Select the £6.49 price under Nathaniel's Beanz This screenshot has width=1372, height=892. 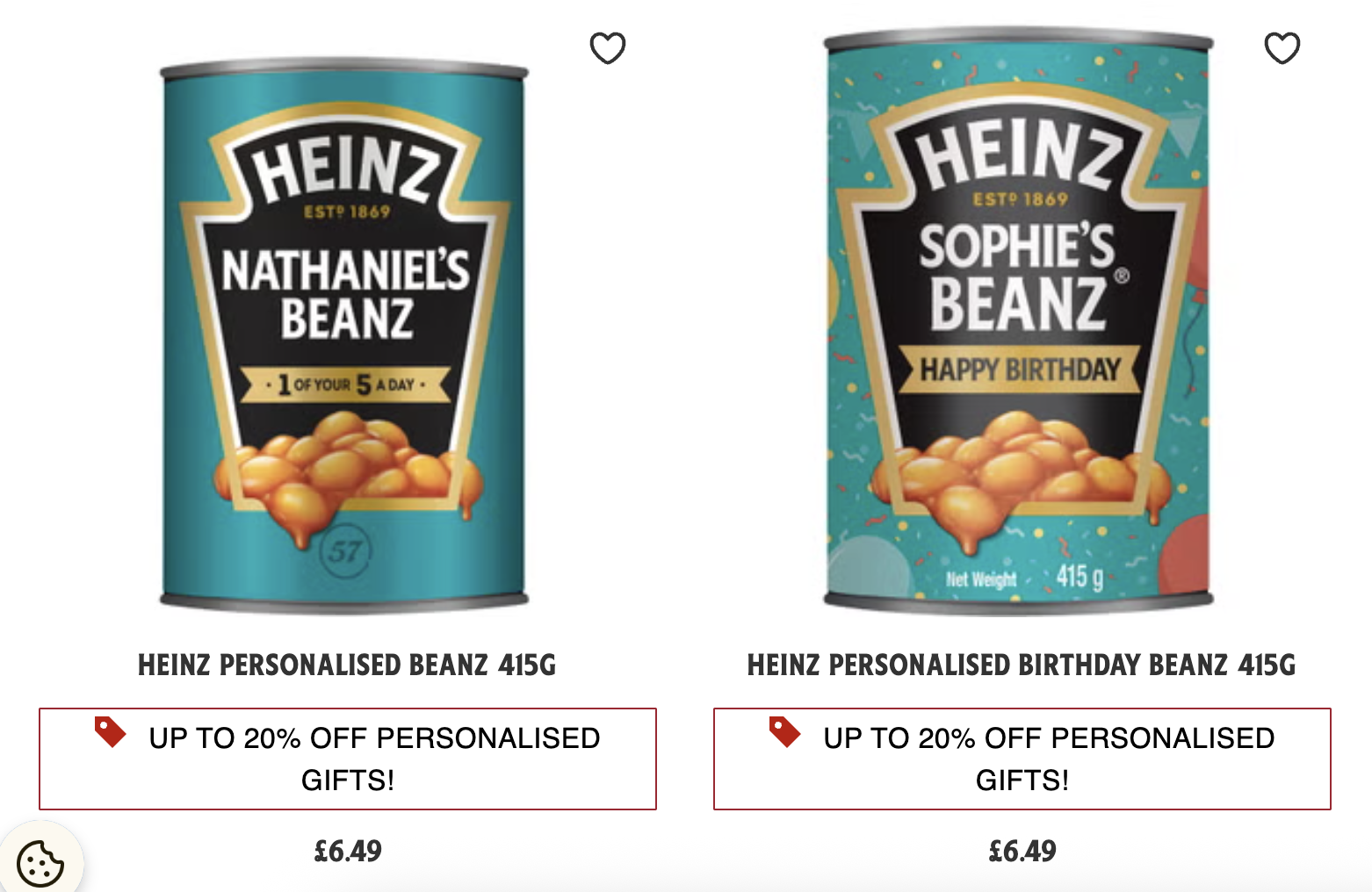(350, 850)
